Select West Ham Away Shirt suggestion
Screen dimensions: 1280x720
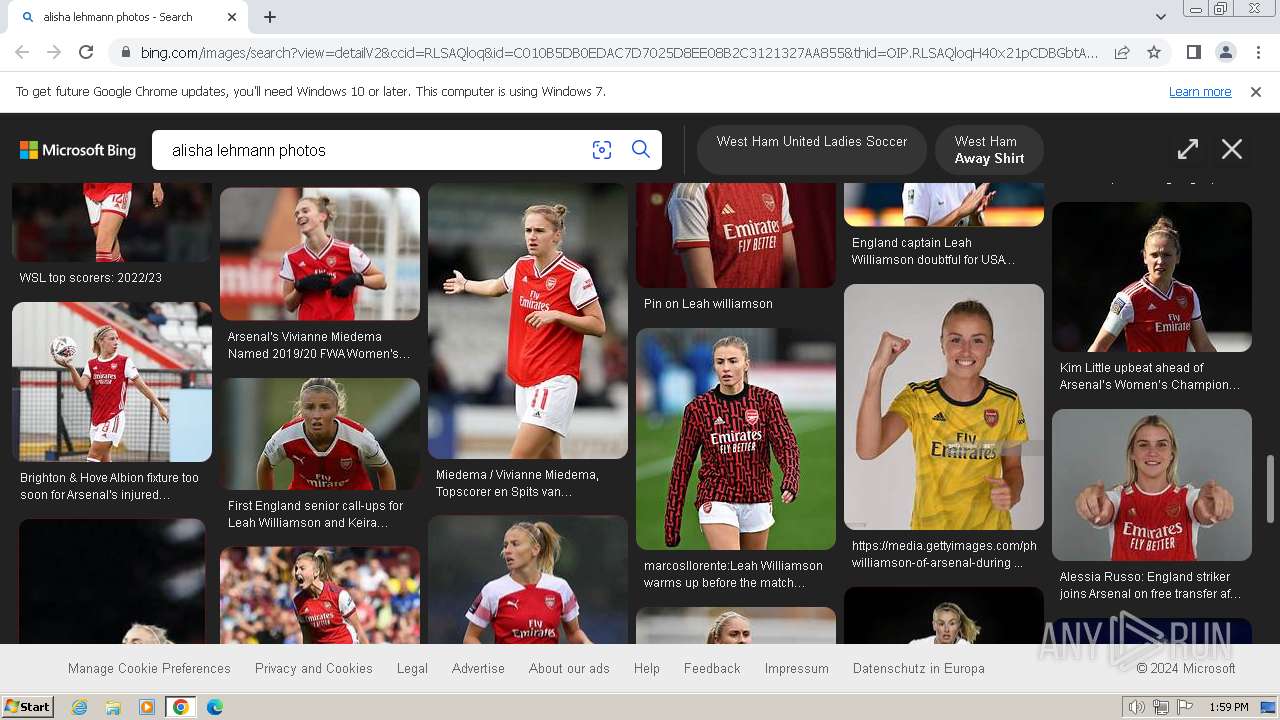989,150
